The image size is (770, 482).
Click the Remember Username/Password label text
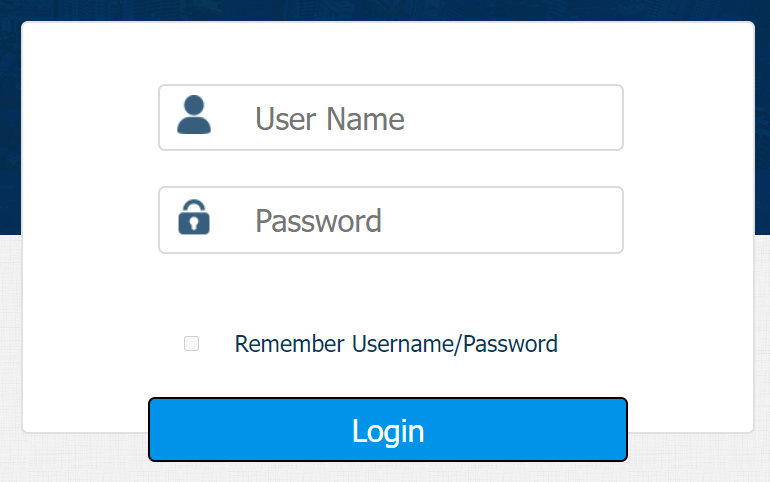point(396,344)
